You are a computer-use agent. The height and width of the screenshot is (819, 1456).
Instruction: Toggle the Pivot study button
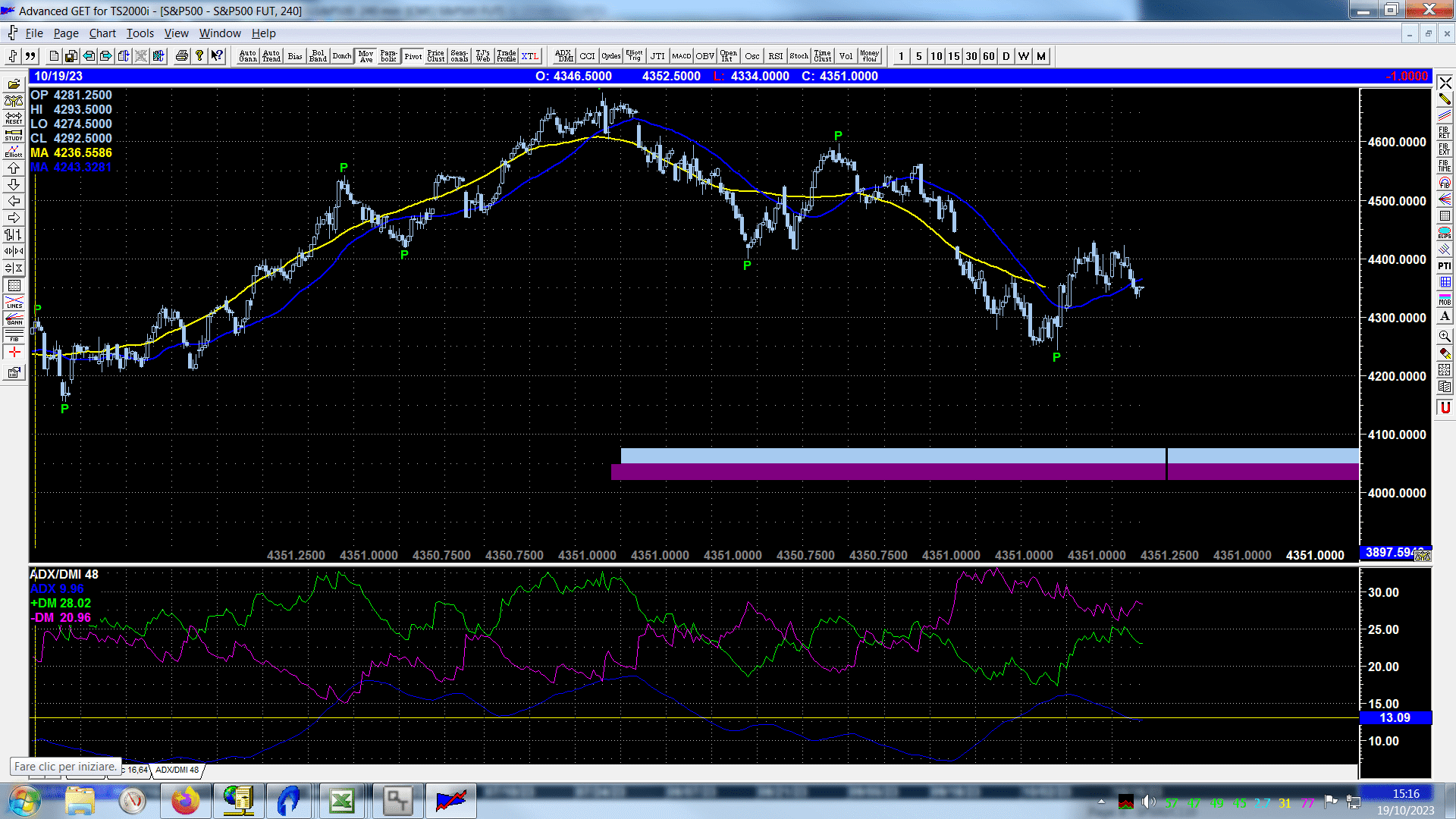413,56
